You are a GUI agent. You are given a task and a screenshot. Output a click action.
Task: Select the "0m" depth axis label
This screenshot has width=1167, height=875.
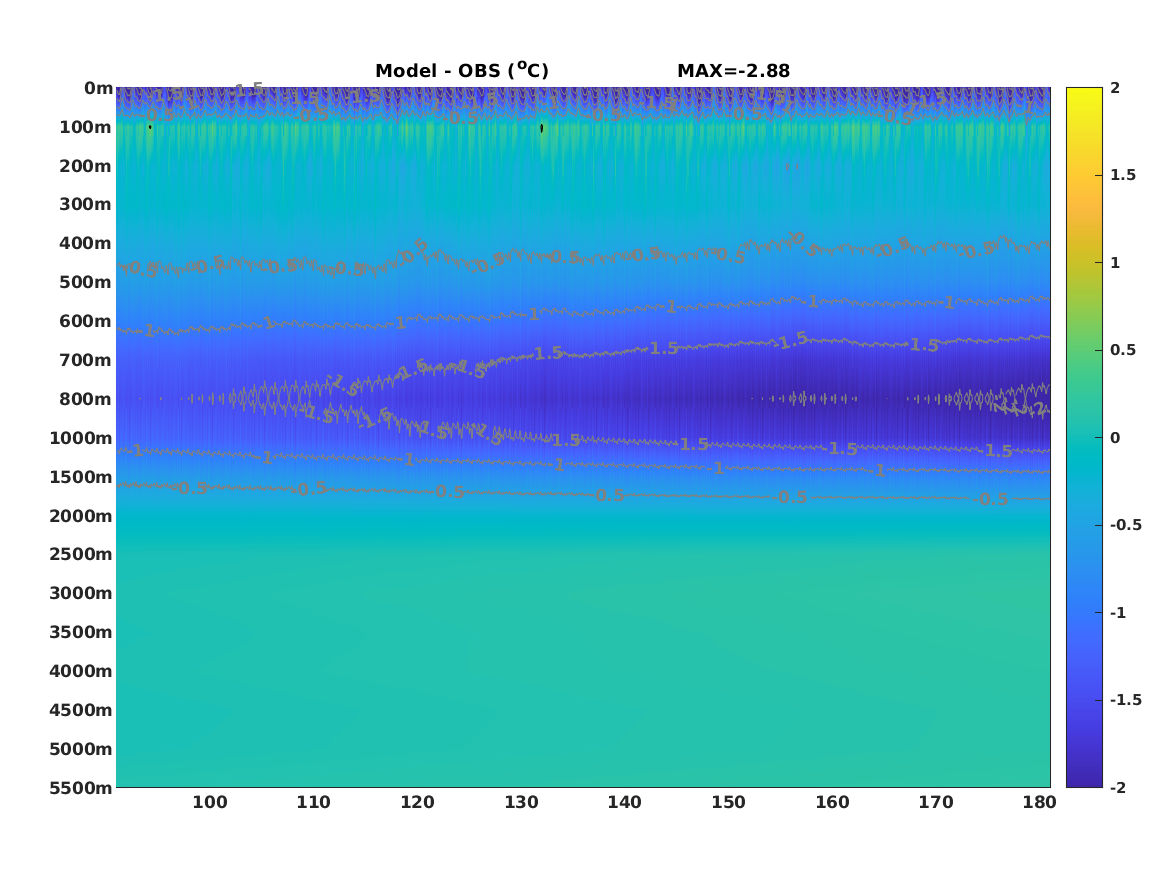pos(98,89)
